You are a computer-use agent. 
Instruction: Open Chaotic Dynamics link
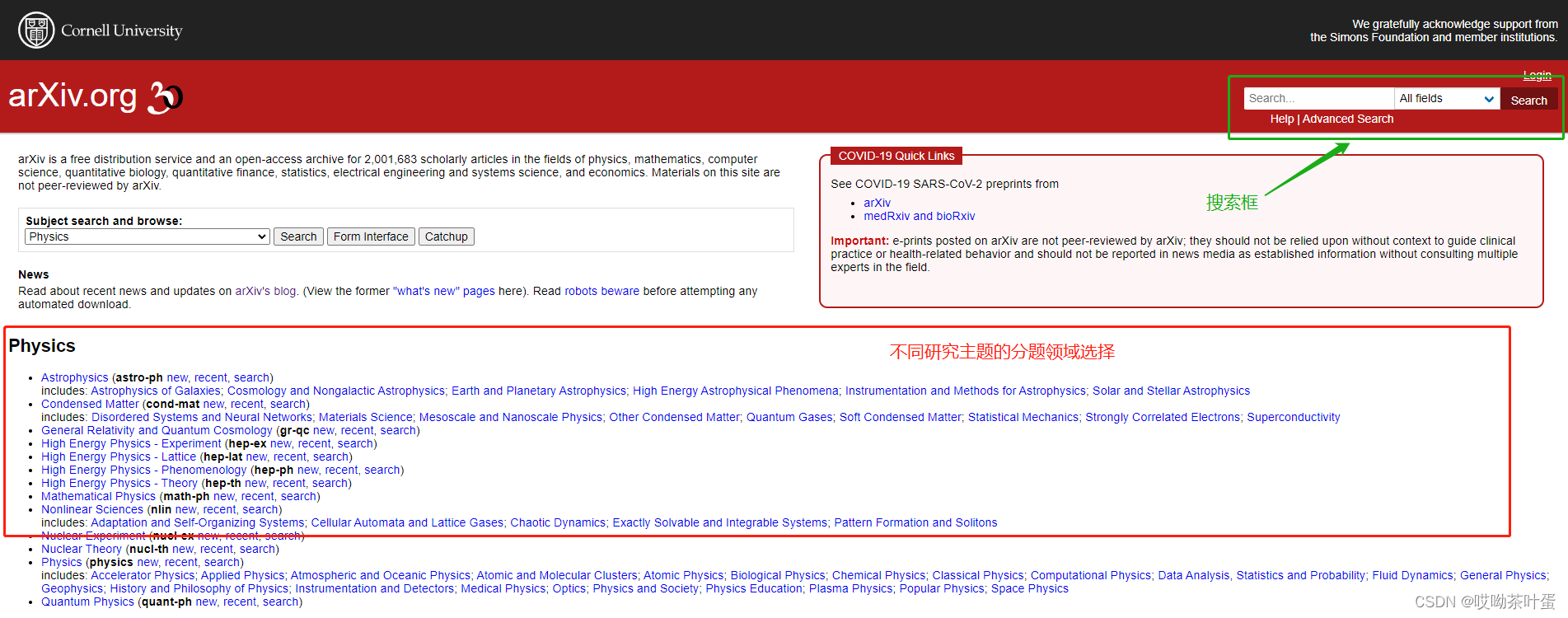coord(558,522)
